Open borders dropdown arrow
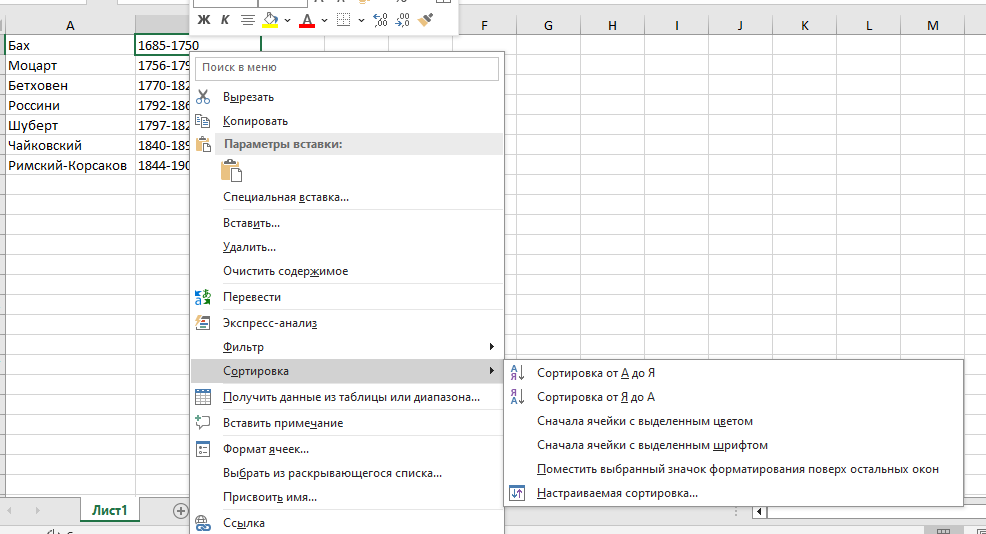The image size is (986, 534). 361,20
